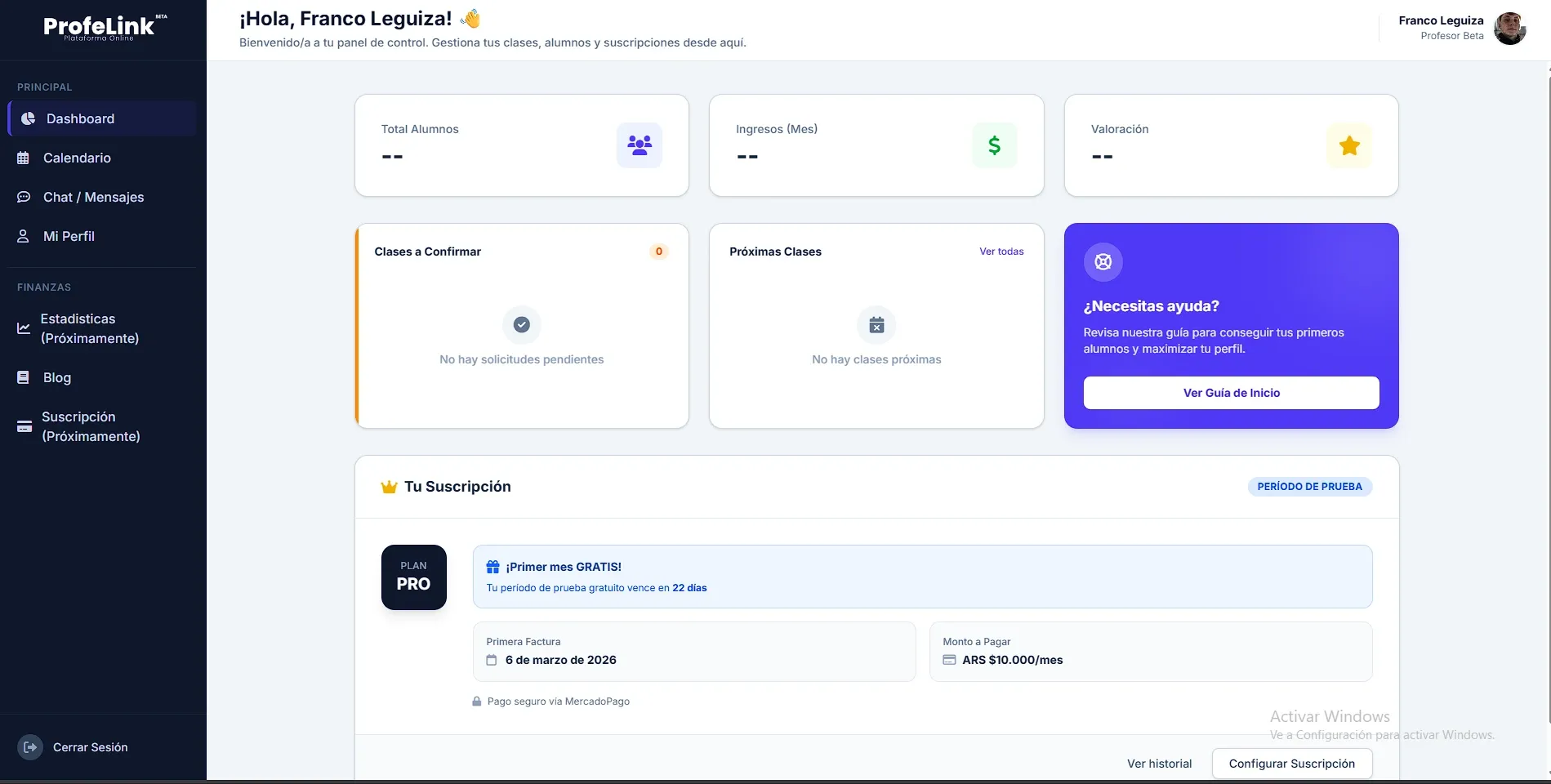Viewport: 1551px width, 784px height.
Task: Click the Suscripción credit card icon
Action: point(25,426)
